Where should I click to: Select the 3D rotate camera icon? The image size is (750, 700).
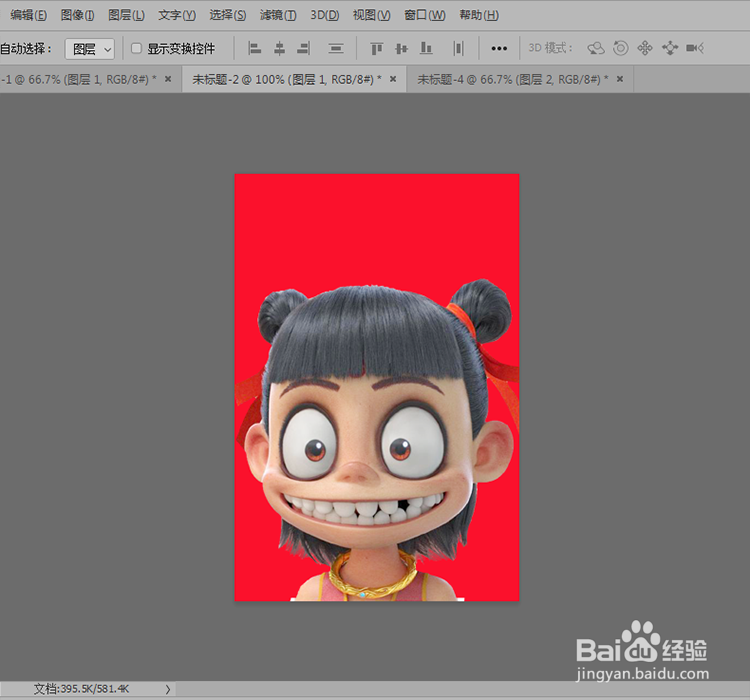(x=596, y=48)
